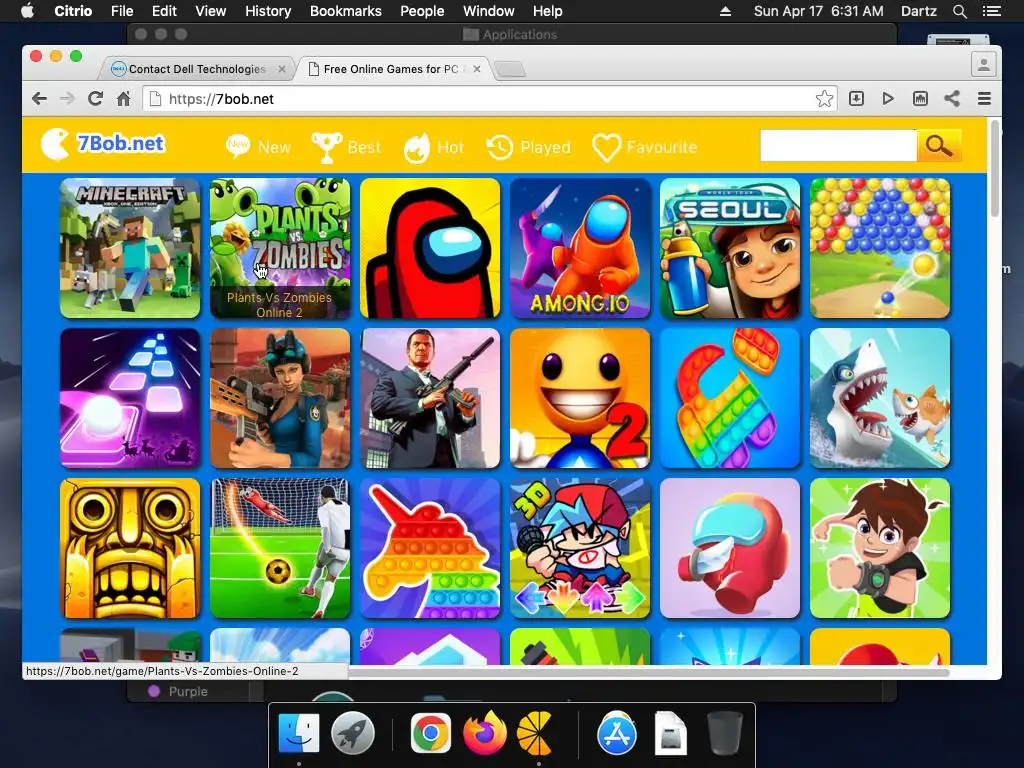Image resolution: width=1024 pixels, height=768 pixels.
Task: Reload the page with the refresh icon
Action: (95, 99)
